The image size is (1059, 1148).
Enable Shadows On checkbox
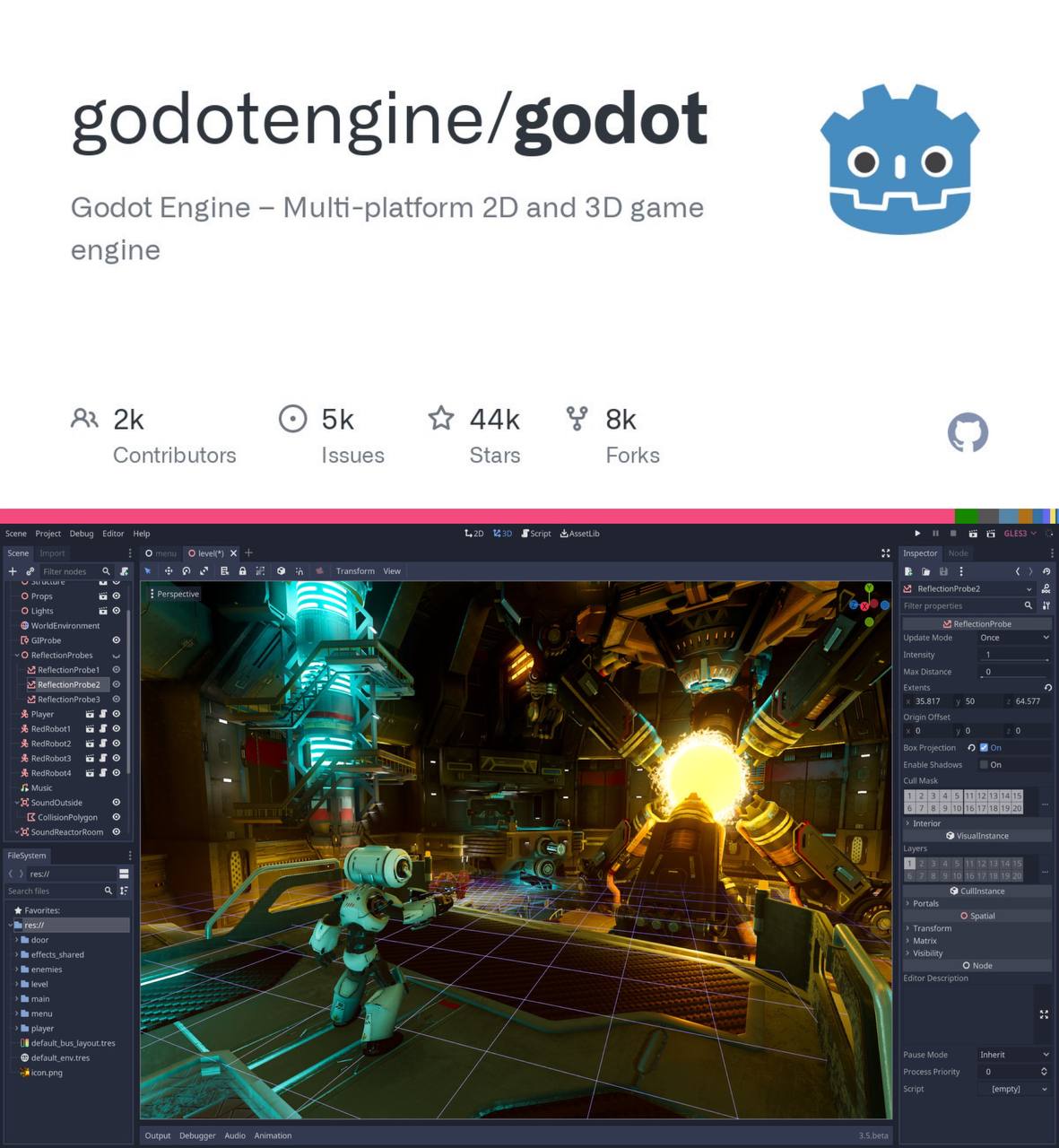pos(984,764)
